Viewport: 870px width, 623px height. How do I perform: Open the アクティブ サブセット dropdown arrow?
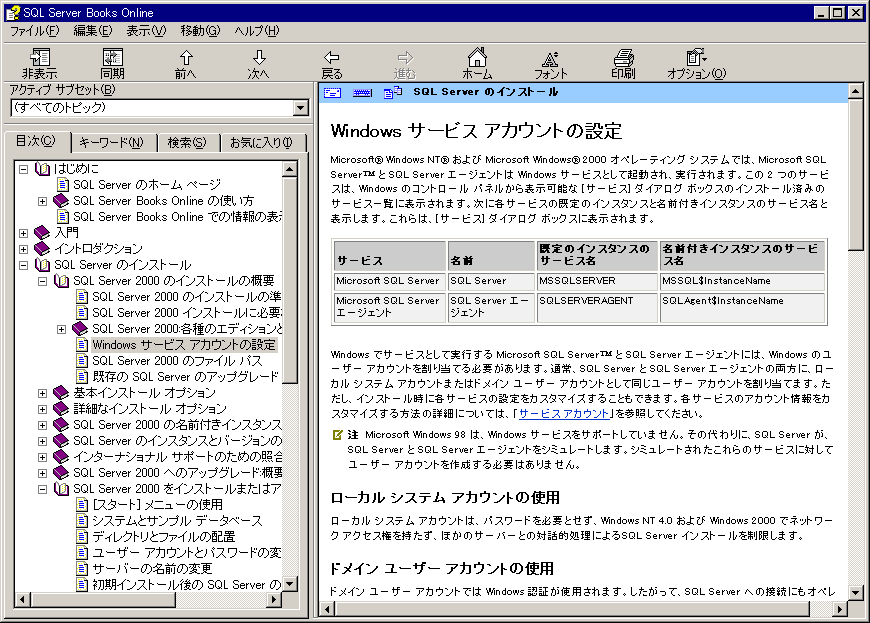pos(300,108)
